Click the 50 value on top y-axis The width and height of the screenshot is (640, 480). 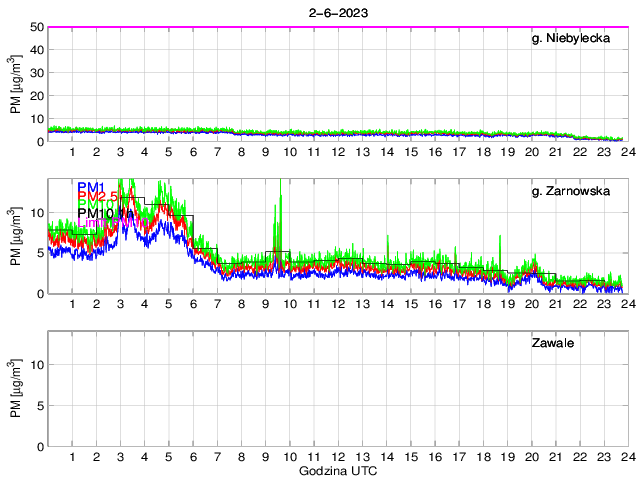[36, 27]
